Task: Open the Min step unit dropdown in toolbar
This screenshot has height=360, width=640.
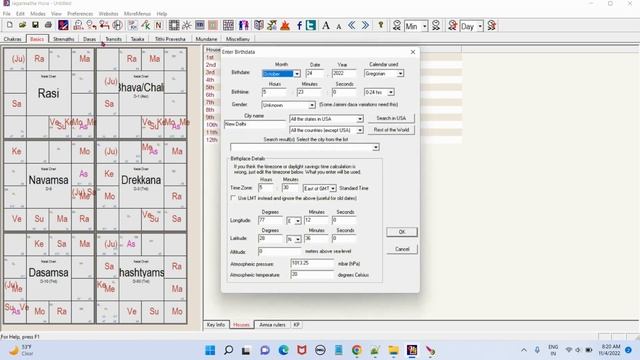Action: pos(424,26)
